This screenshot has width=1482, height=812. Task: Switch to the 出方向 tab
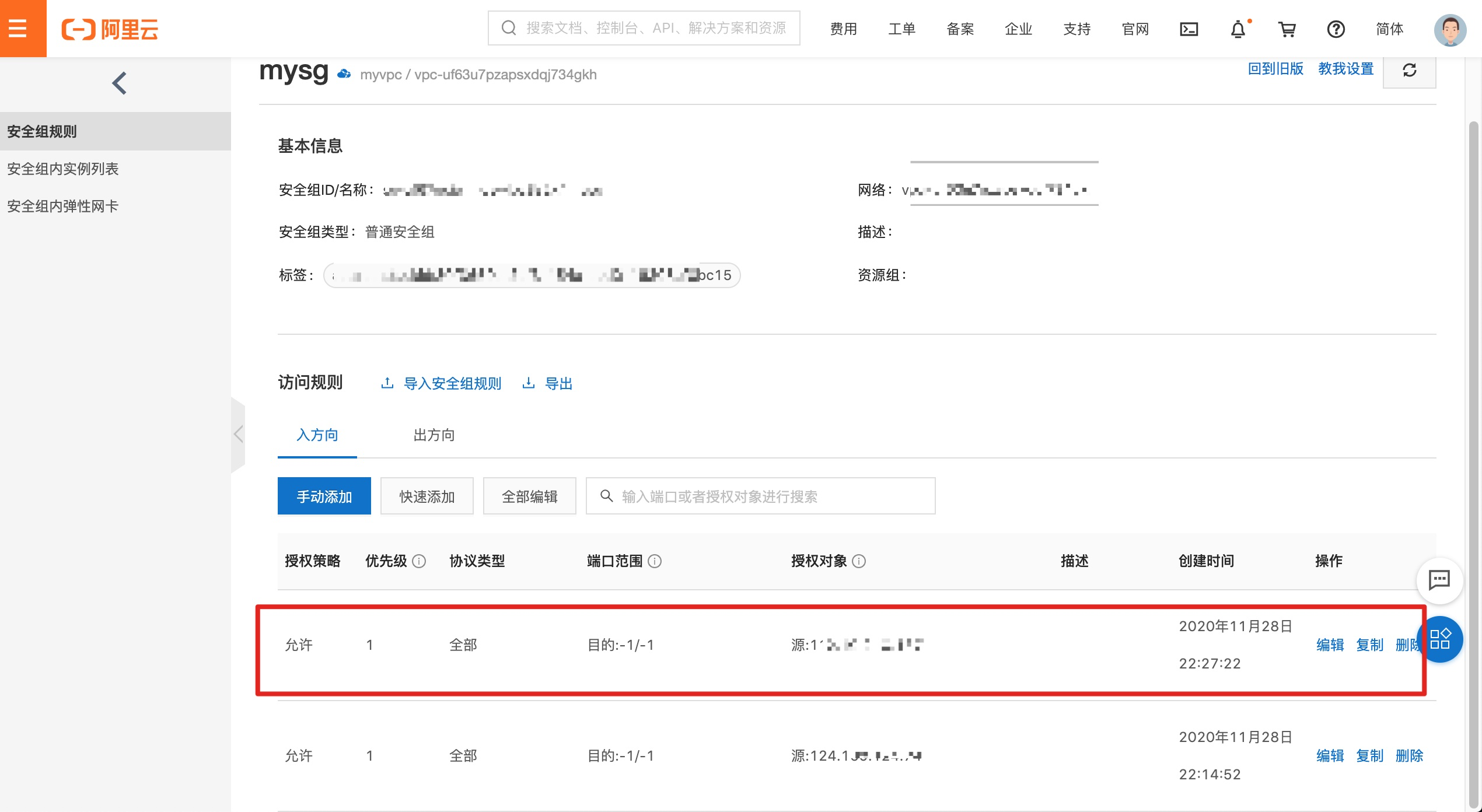click(434, 435)
